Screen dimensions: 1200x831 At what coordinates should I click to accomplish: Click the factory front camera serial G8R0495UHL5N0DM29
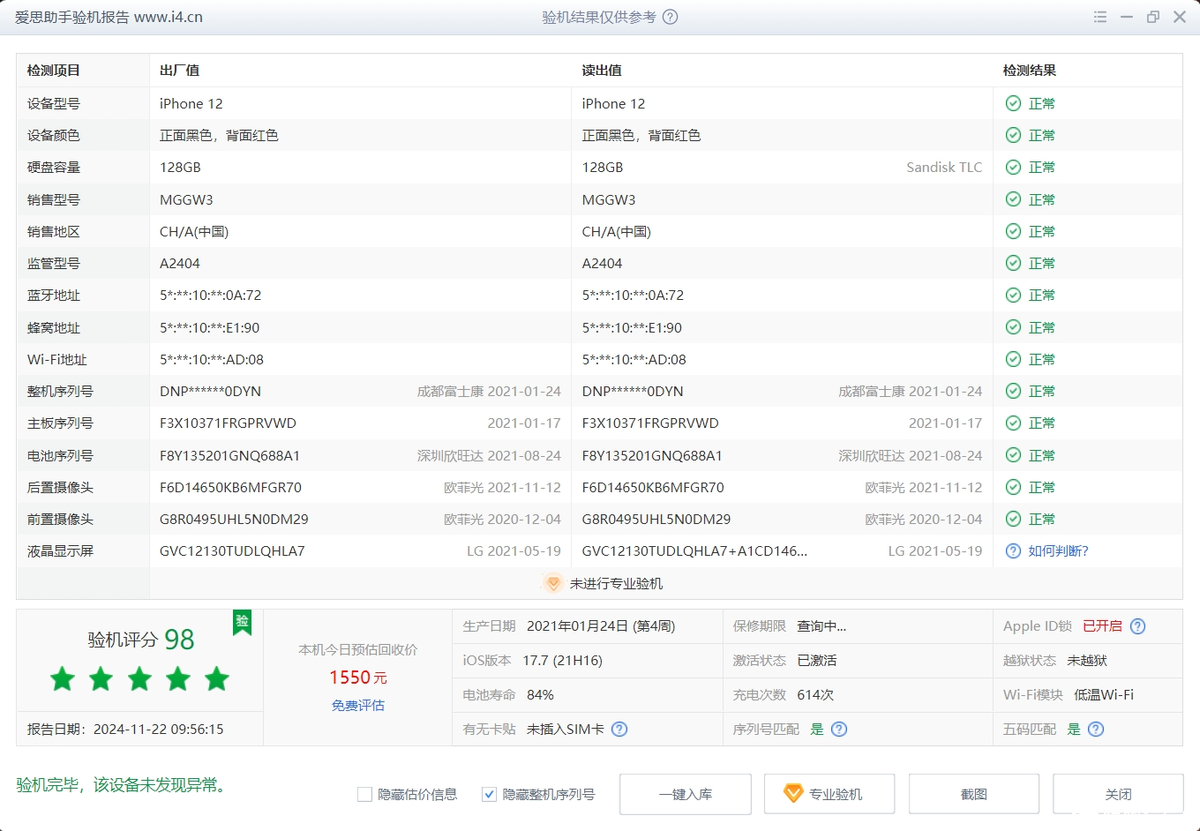pyautogui.click(x=234, y=519)
